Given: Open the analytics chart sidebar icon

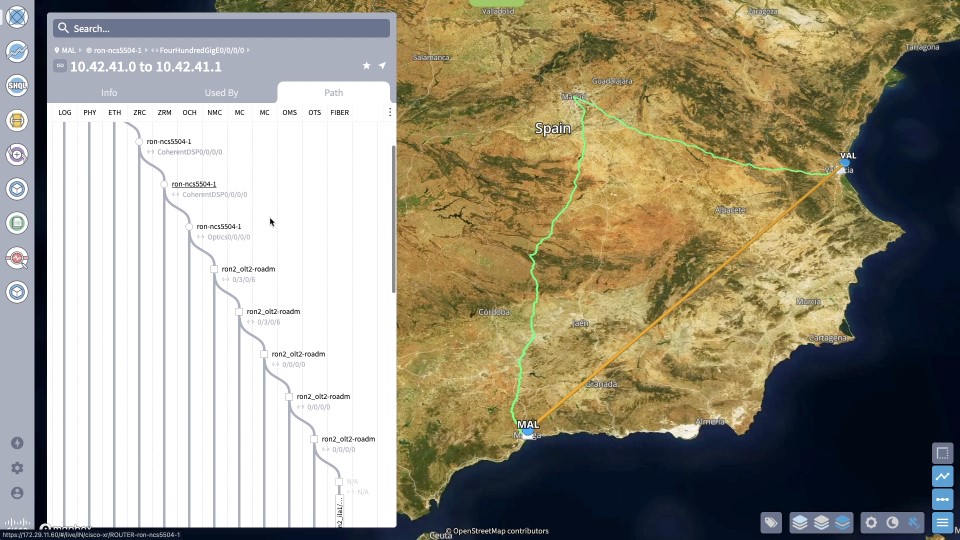Looking at the screenshot, I should tap(17, 51).
